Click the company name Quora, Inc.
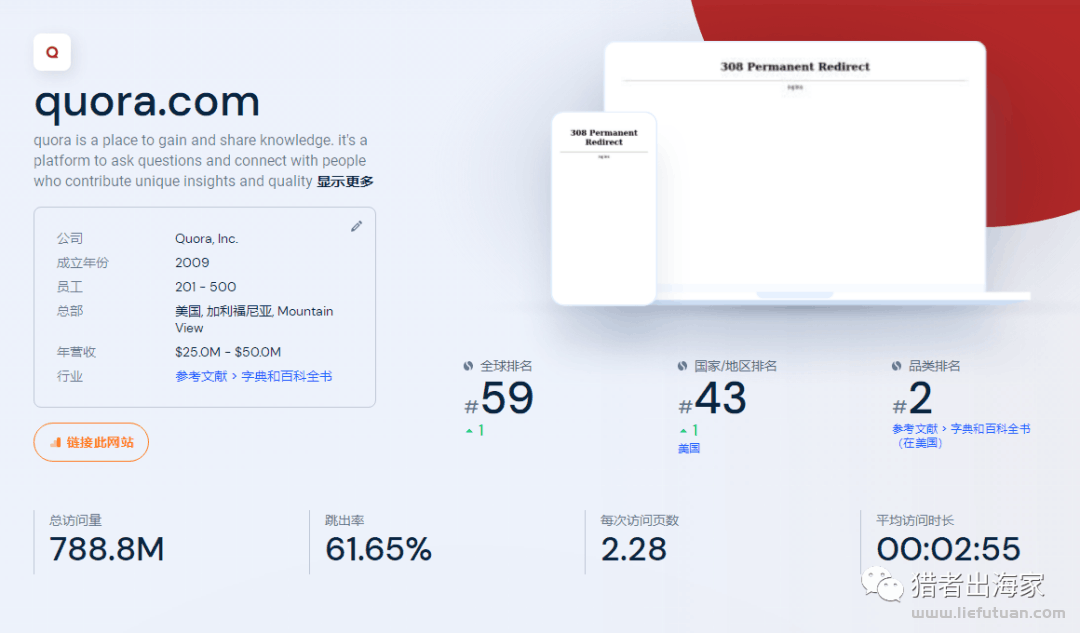The height and width of the screenshot is (633, 1080). pyautogui.click(x=207, y=238)
